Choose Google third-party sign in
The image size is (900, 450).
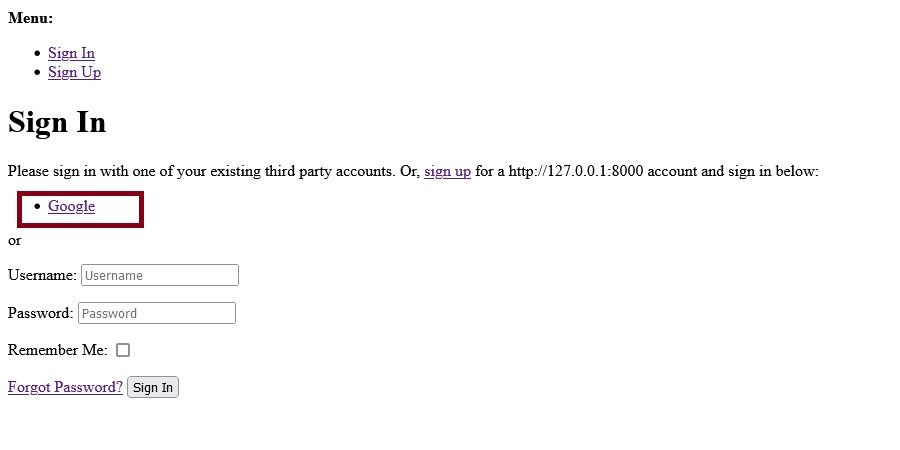71,206
